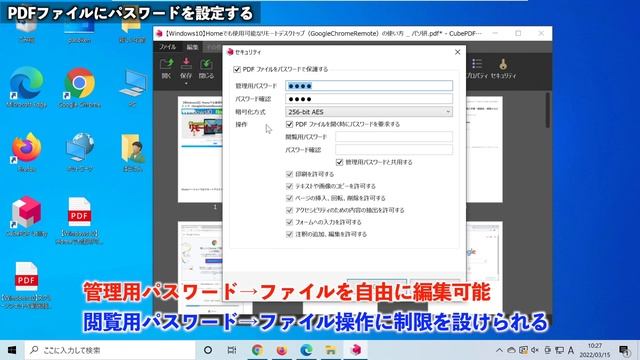Click the network tray icon
640x360 pixels.
560,350
